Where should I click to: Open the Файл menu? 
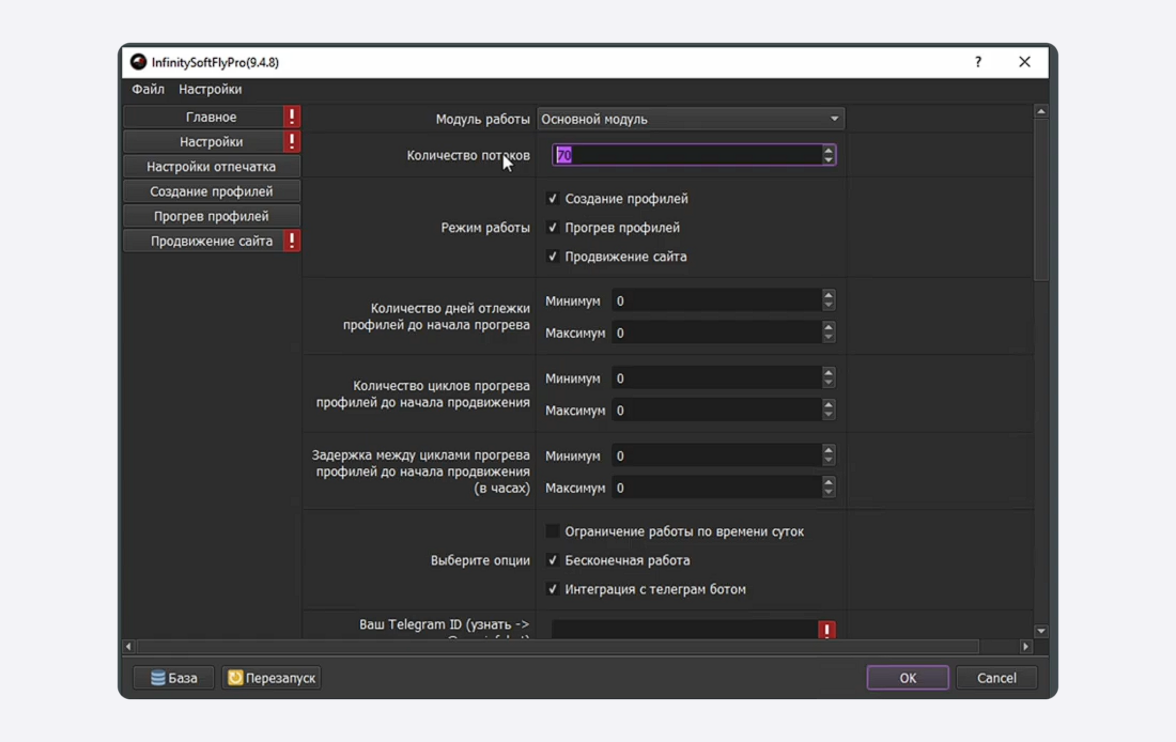pyautogui.click(x=148, y=89)
